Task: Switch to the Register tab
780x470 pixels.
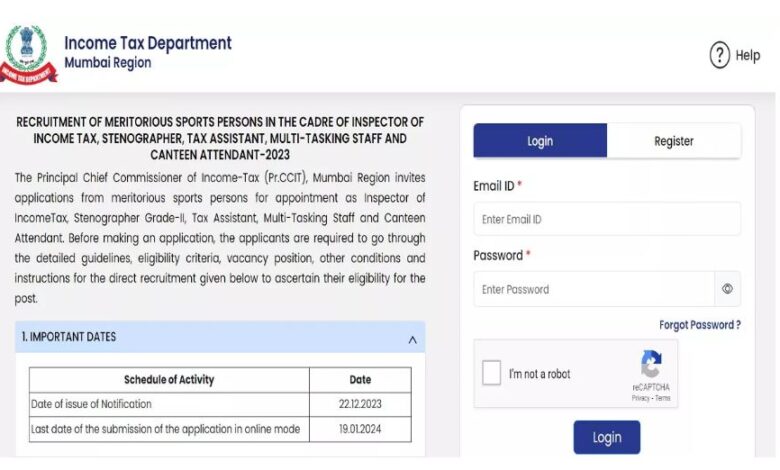Action: 674,141
